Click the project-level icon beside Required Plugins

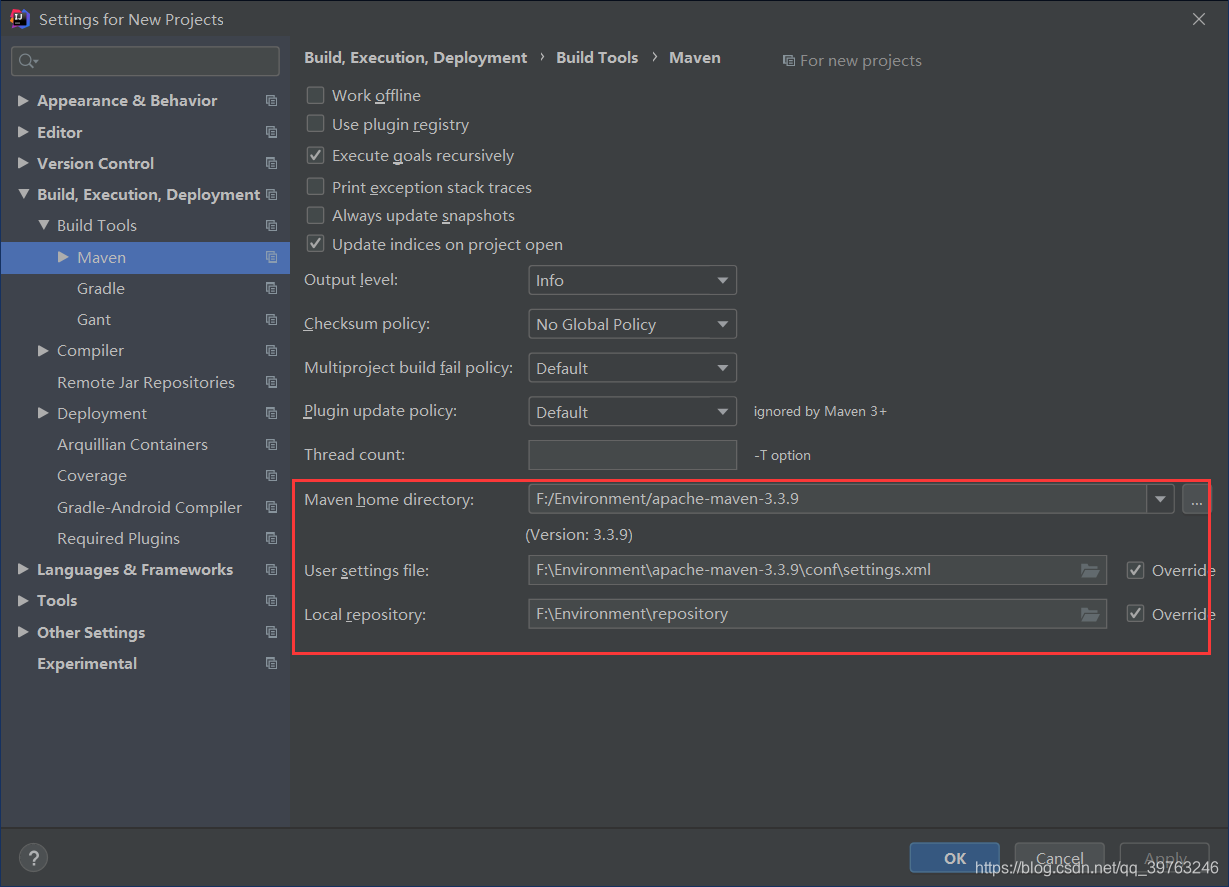point(271,538)
